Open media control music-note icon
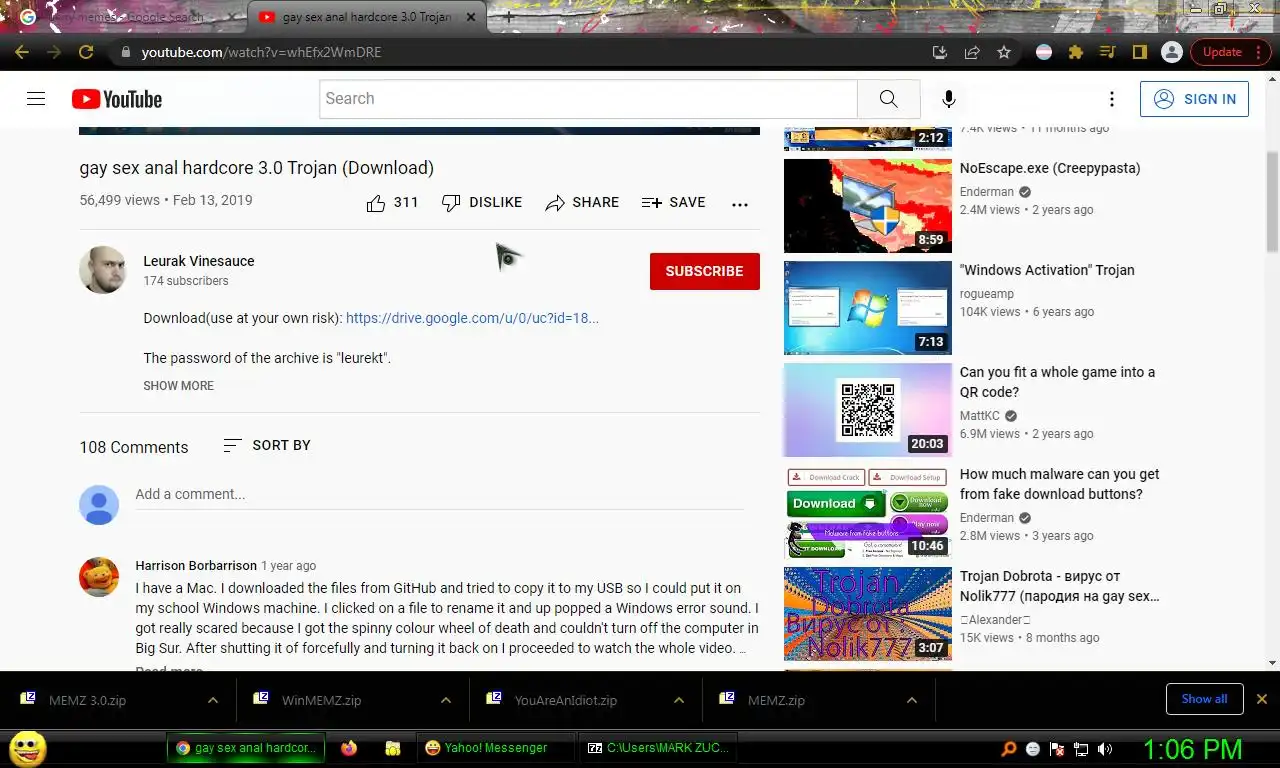Screen dimensions: 1280x768 click(1107, 52)
